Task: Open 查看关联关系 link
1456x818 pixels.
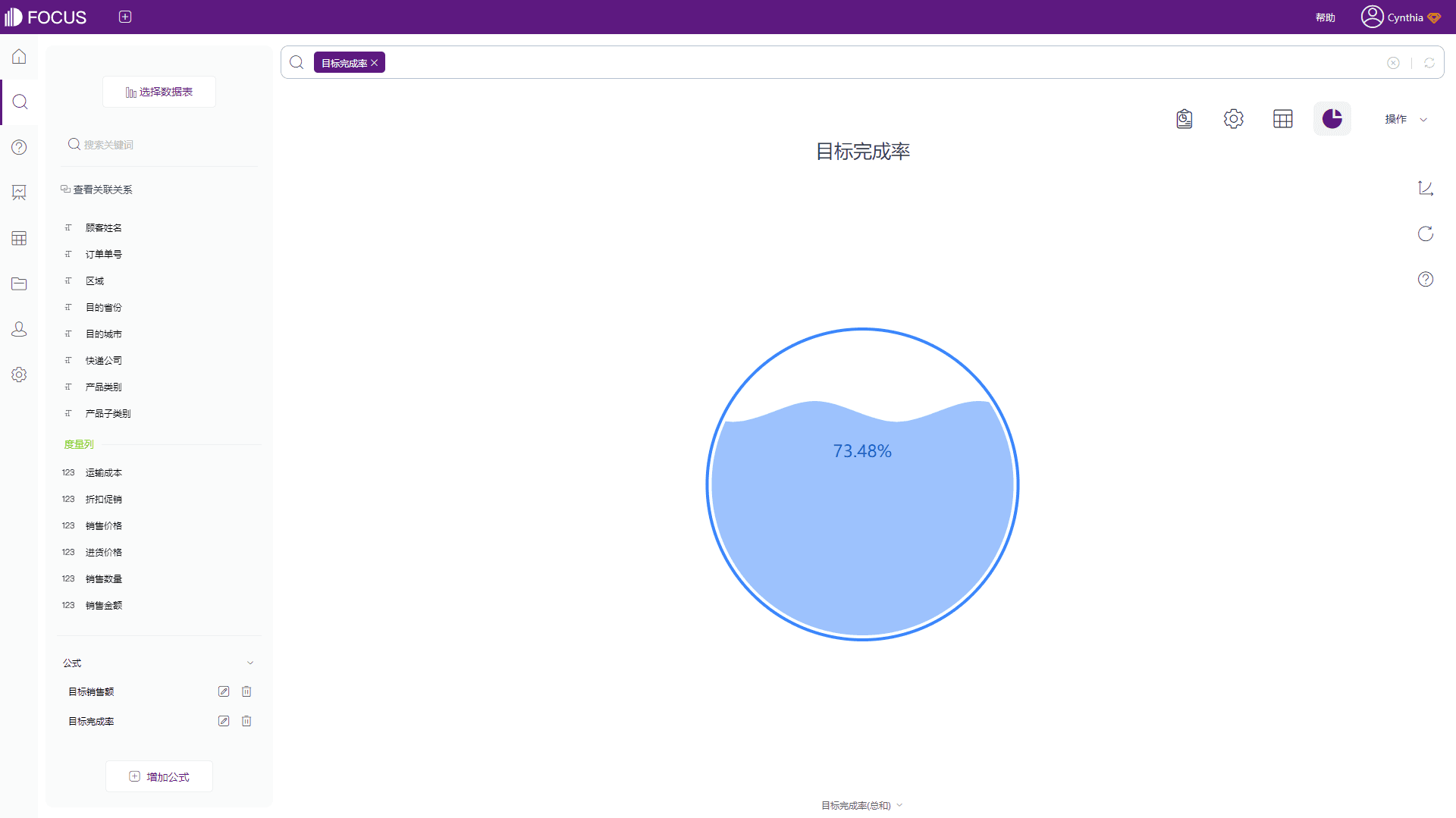Action: (x=96, y=190)
